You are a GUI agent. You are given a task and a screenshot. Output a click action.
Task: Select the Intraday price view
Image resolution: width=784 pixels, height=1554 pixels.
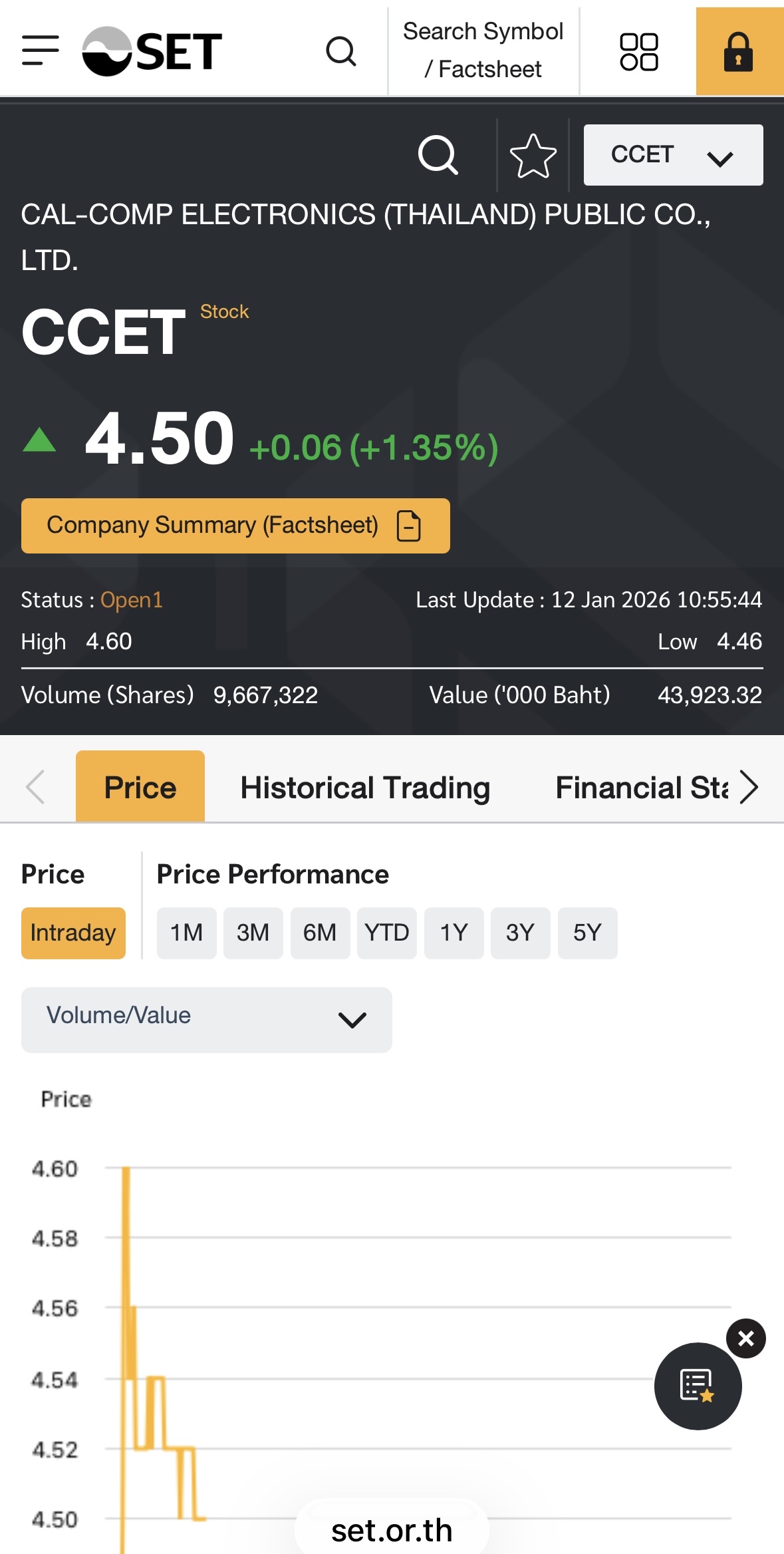tap(73, 933)
